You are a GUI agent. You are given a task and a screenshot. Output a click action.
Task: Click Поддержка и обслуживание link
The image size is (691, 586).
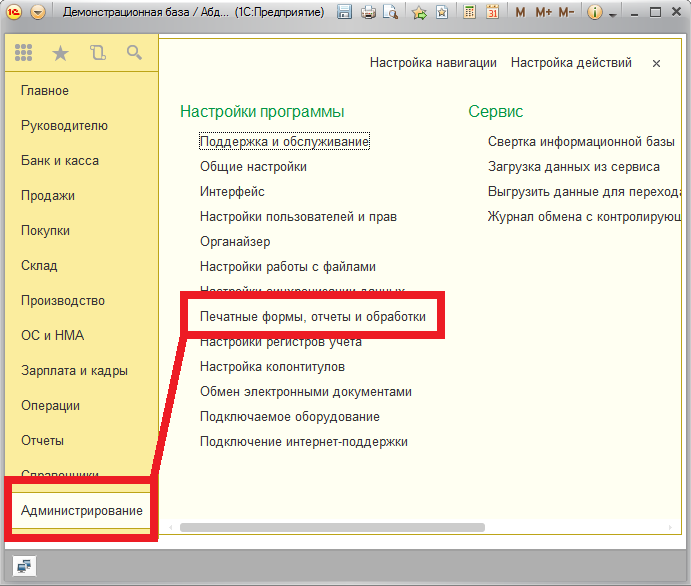point(285,142)
